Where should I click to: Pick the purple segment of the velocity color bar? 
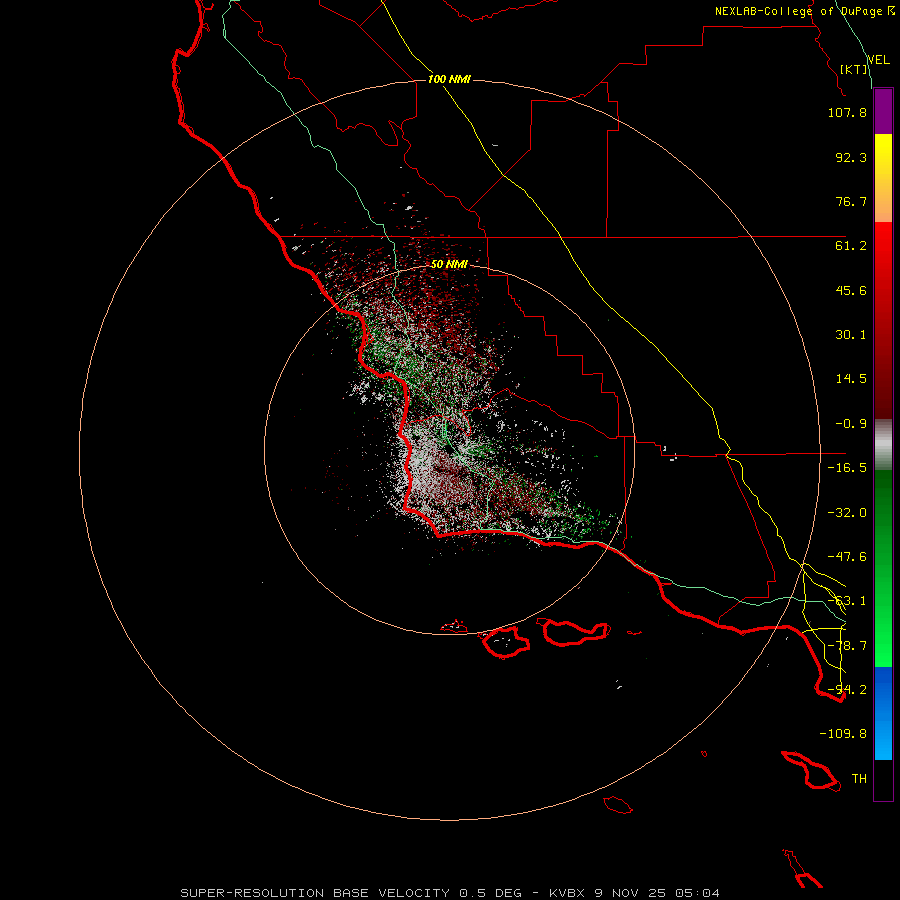point(883,111)
